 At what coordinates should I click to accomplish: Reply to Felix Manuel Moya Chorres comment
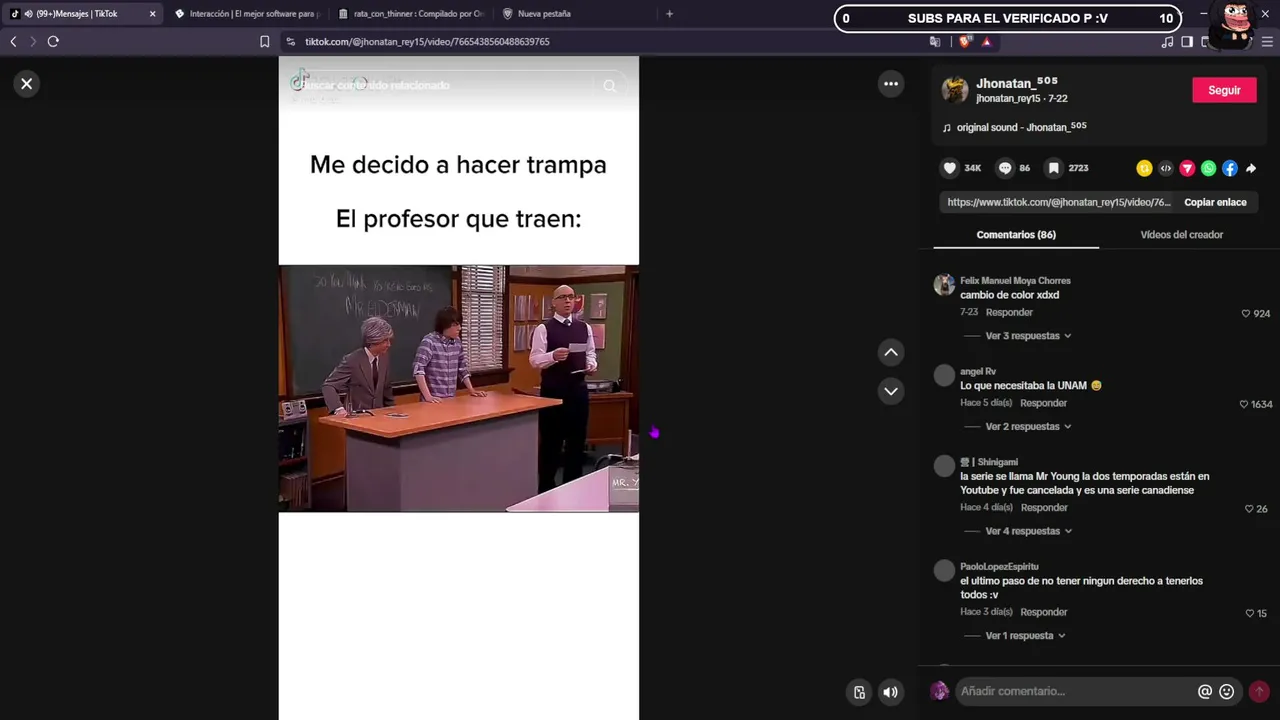[1009, 313]
